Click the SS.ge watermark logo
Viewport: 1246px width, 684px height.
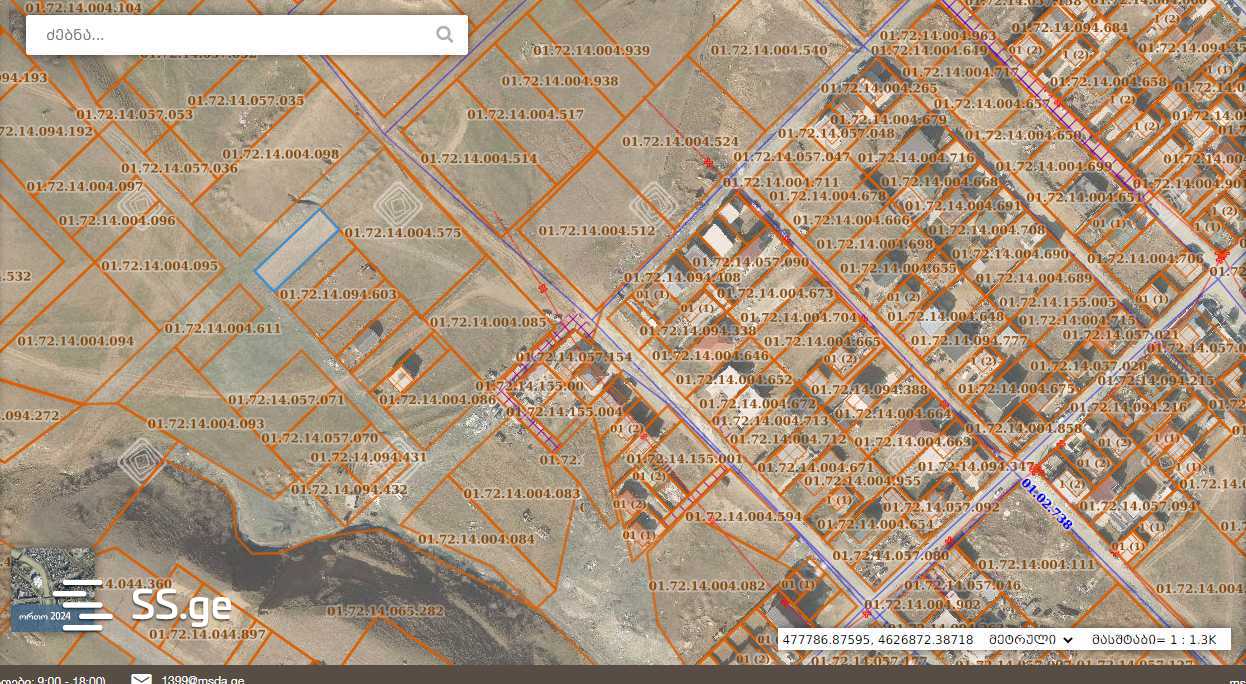[x=181, y=604]
